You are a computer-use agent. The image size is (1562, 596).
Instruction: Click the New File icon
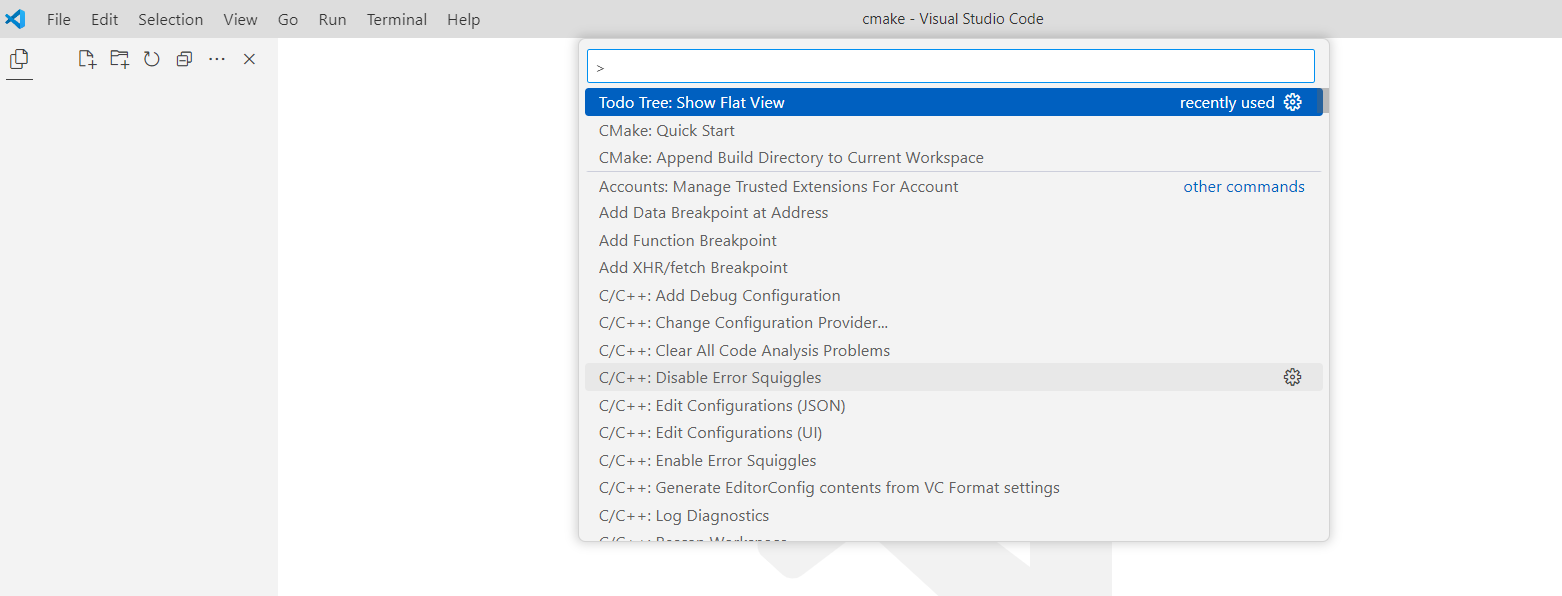click(x=87, y=59)
